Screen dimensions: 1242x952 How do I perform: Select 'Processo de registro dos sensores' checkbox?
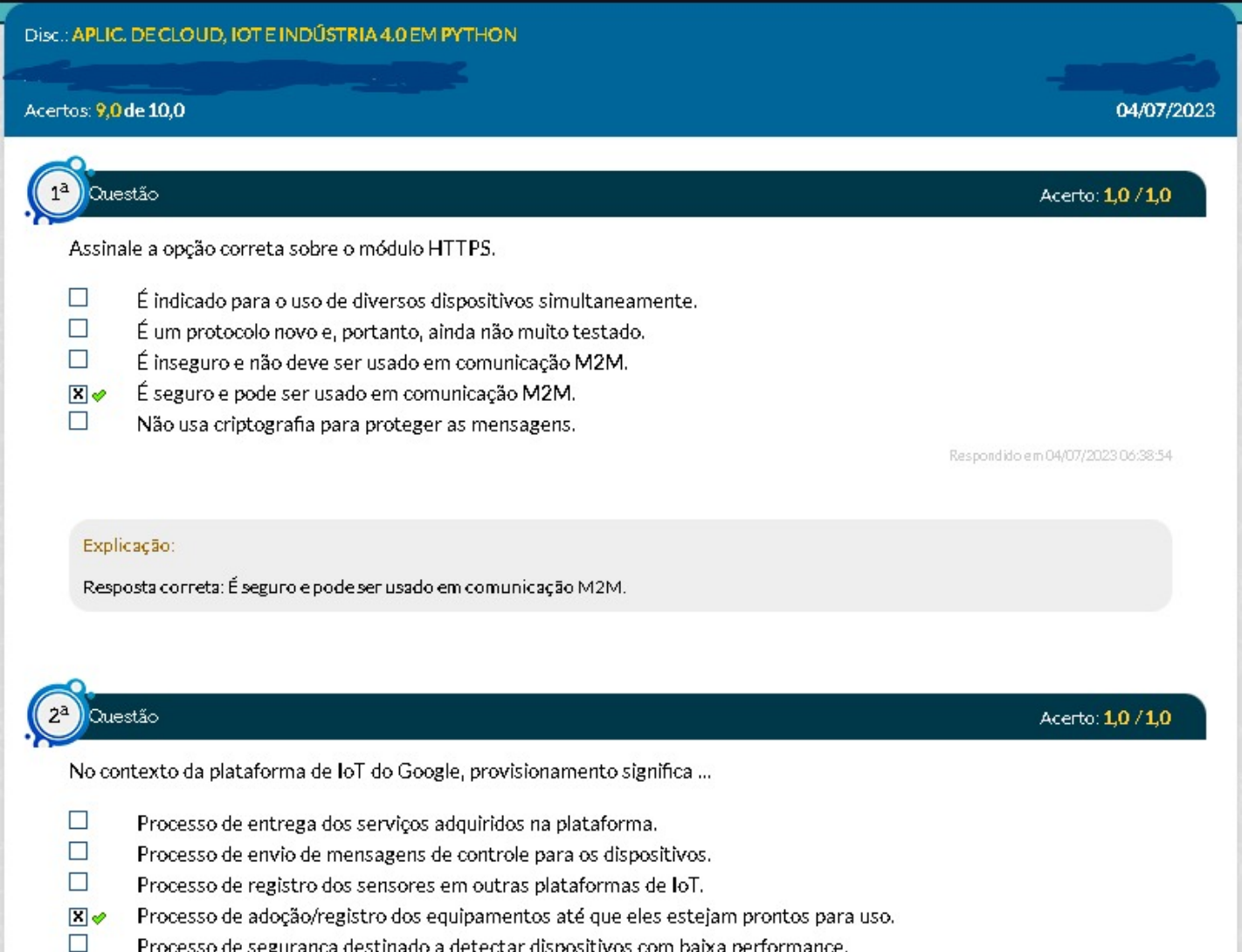click(x=79, y=882)
